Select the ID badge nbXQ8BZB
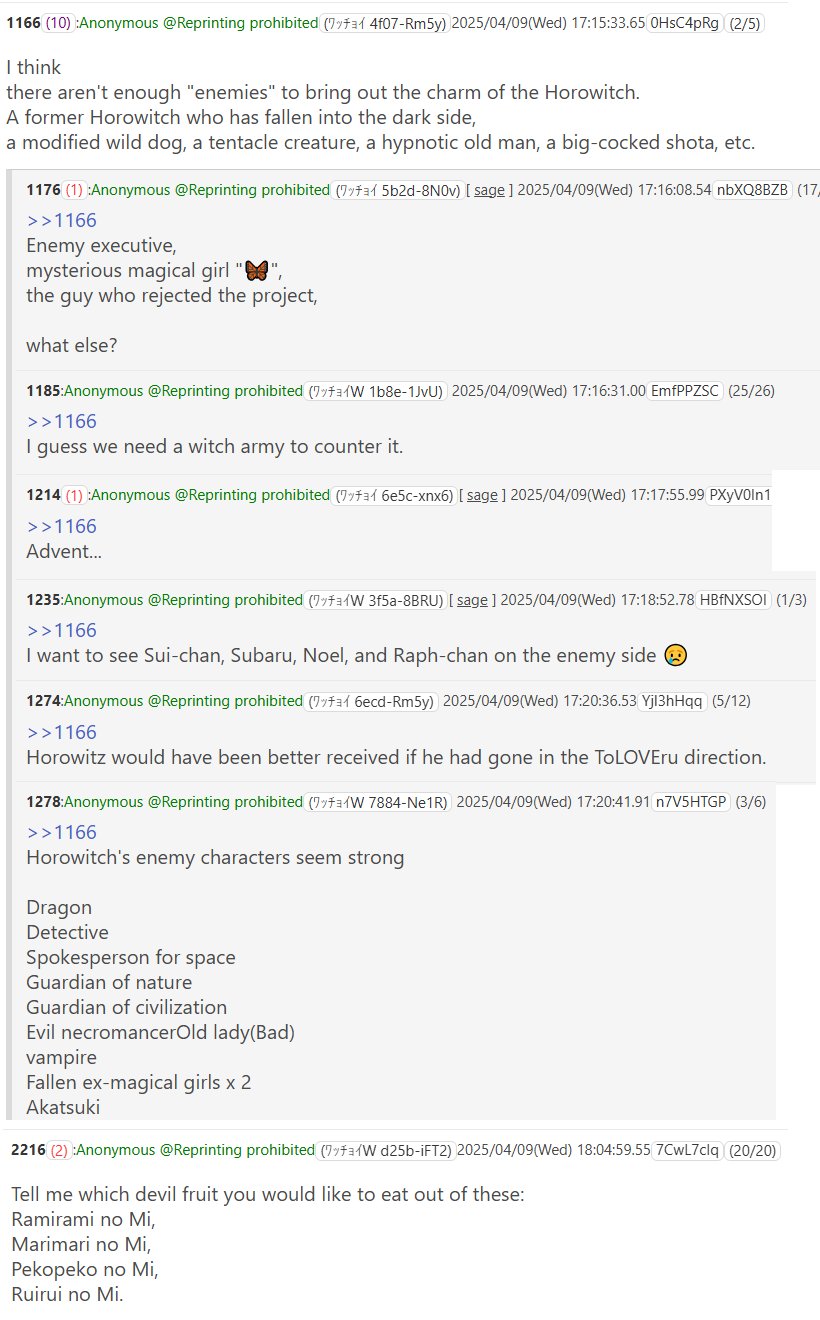Screen dimensions: 820x1320 752,190
